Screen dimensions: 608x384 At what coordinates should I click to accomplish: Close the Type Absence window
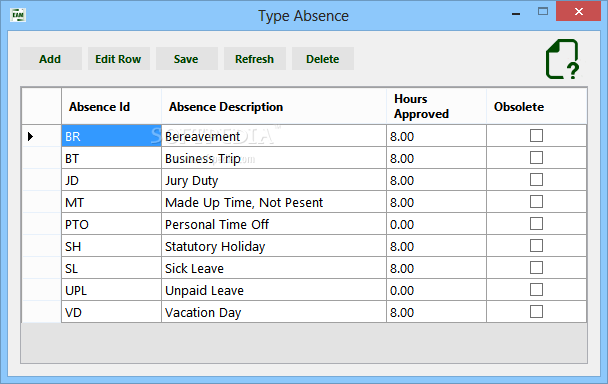tap(579, 11)
